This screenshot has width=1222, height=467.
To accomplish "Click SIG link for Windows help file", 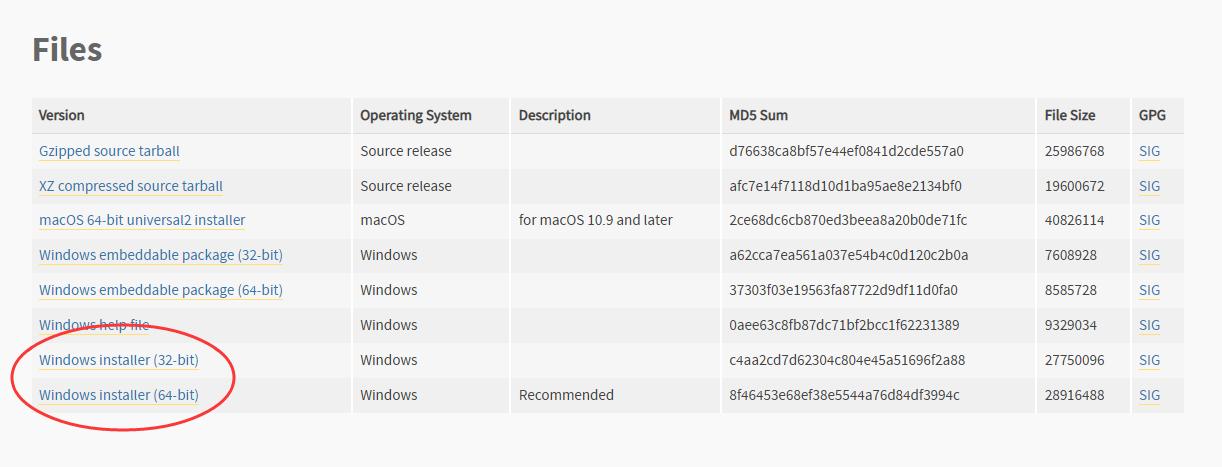I will coord(1149,325).
